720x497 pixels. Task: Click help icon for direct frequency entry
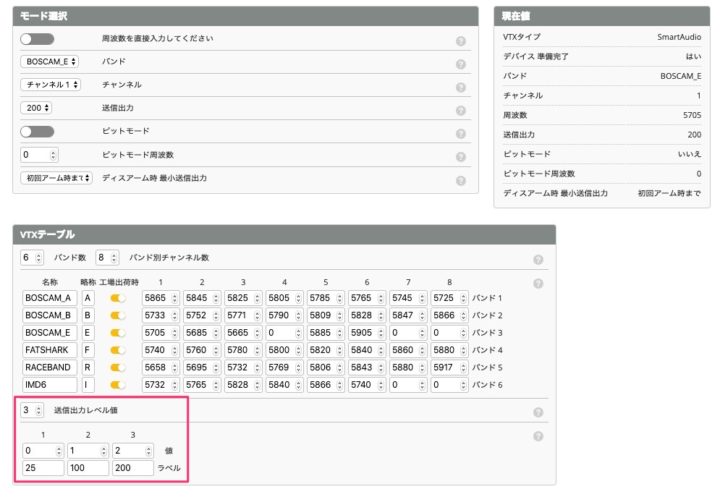coord(461,41)
